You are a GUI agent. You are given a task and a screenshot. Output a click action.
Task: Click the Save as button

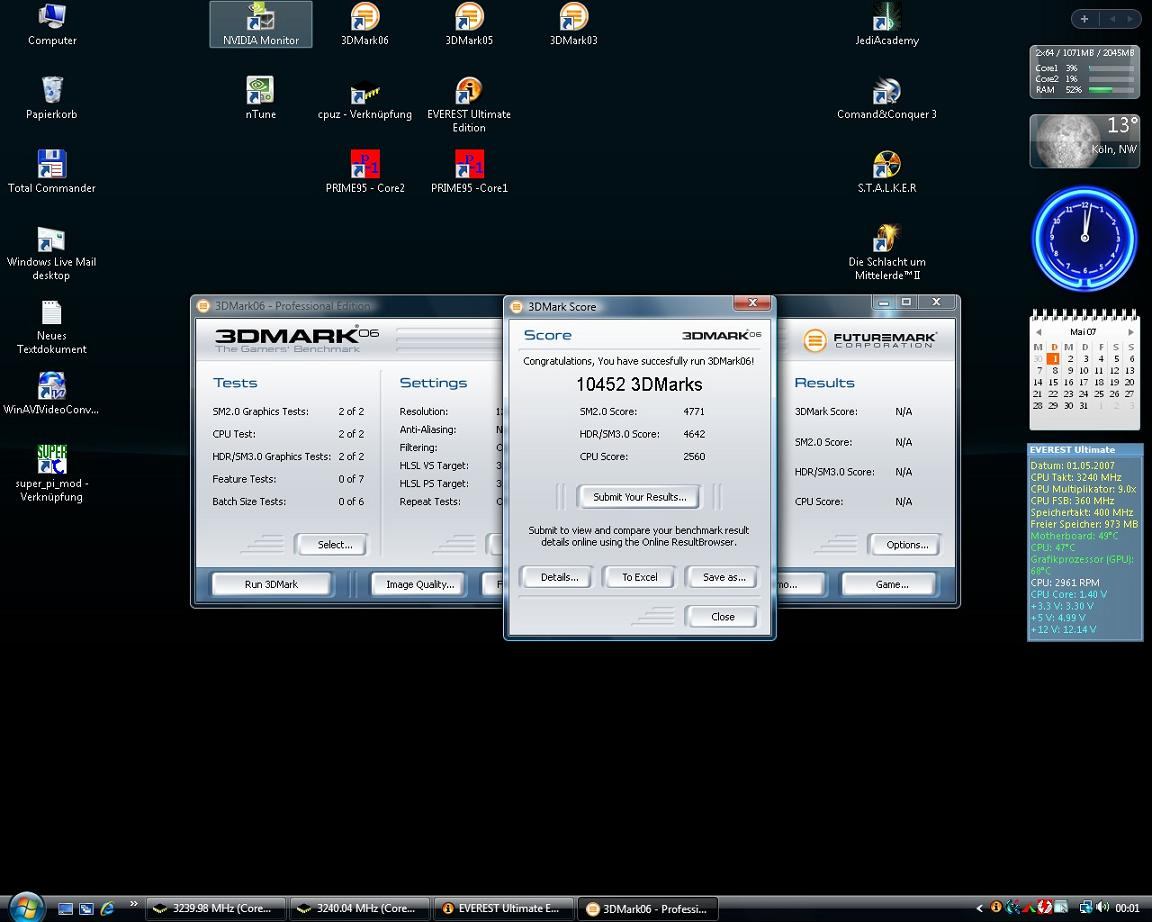[x=724, y=577]
